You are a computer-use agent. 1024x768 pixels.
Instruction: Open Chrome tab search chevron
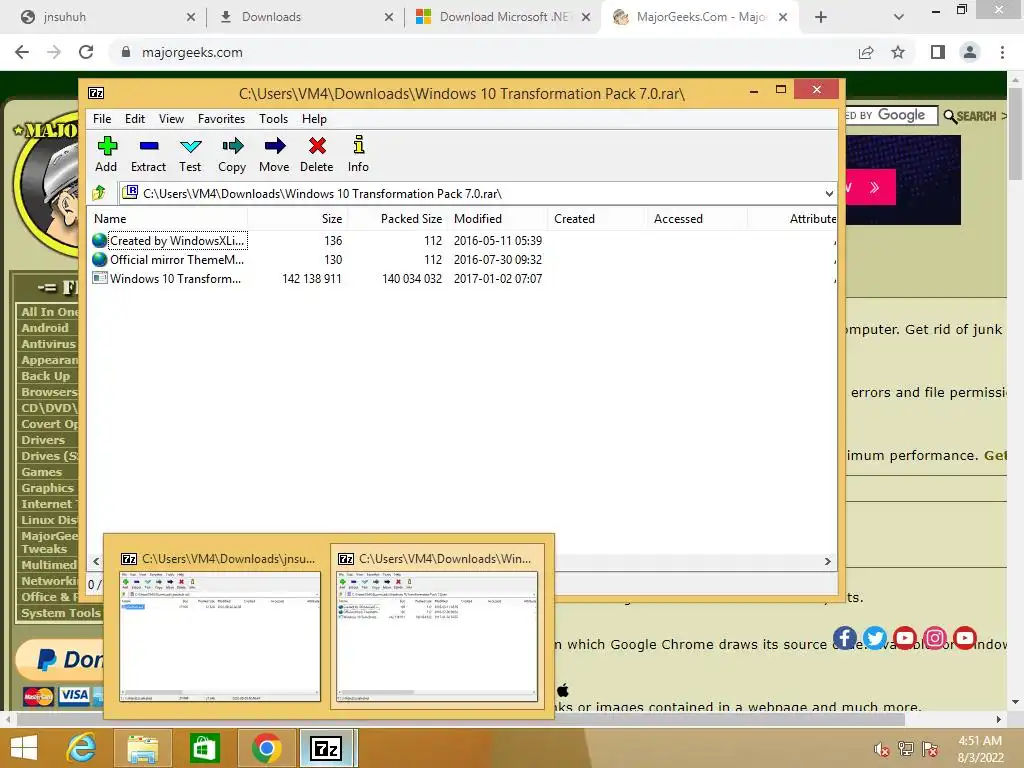click(899, 17)
